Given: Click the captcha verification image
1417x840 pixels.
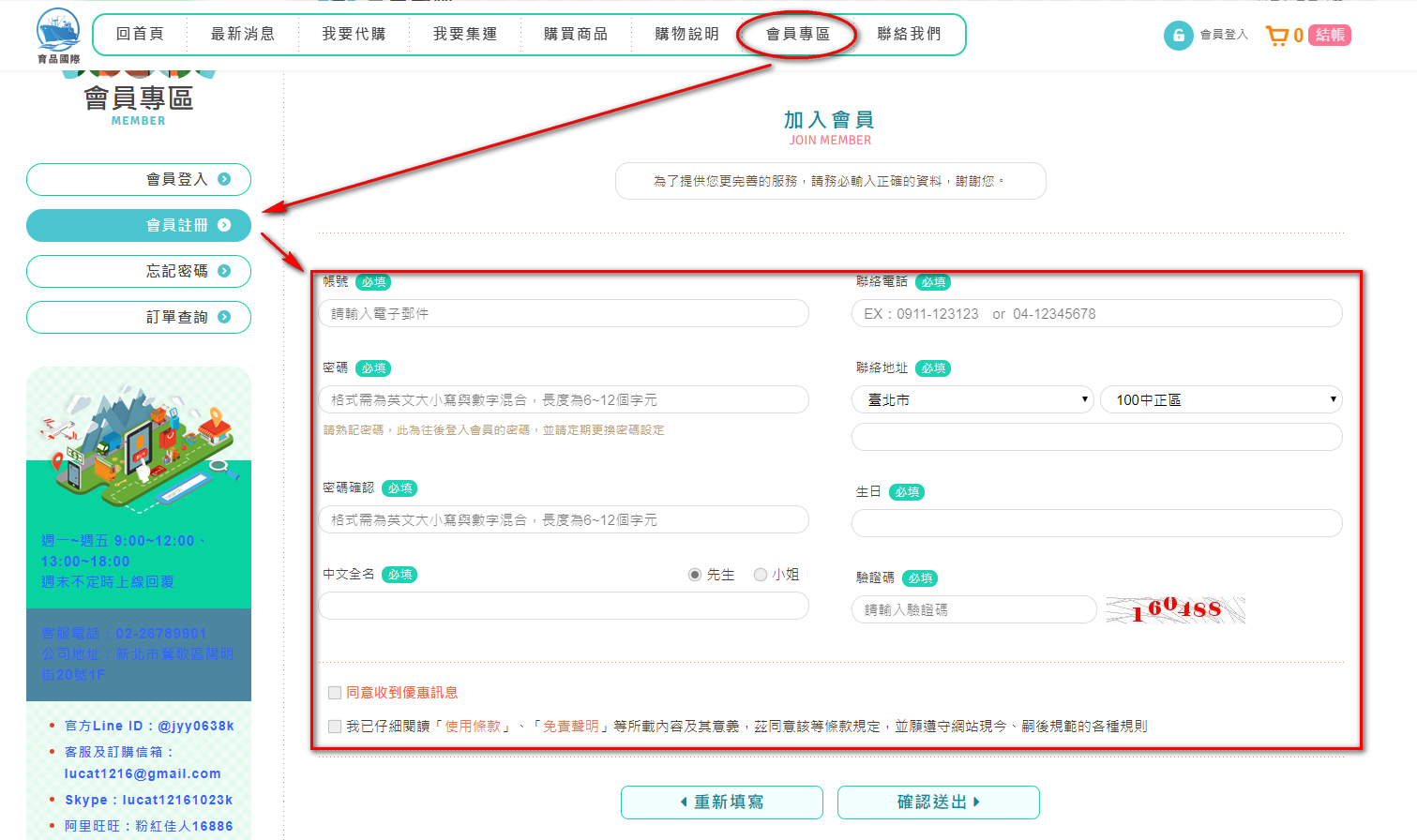Looking at the screenshot, I should point(1175,610).
